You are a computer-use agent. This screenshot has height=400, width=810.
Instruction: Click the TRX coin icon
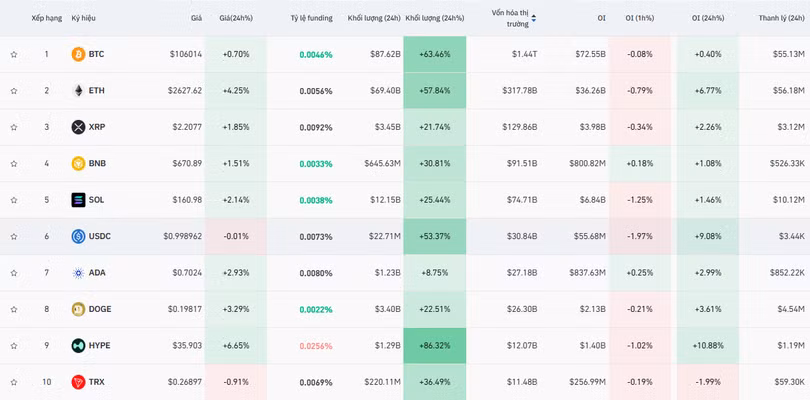pos(78,382)
